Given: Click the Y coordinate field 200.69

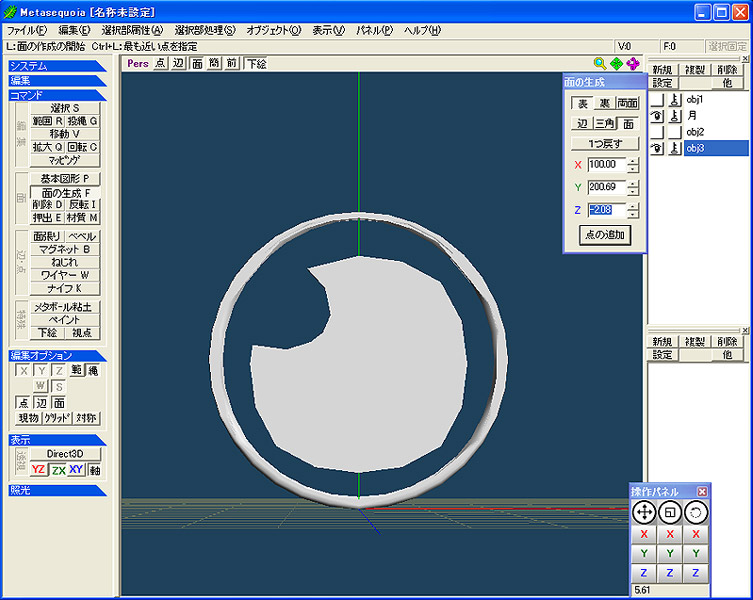Looking at the screenshot, I should tap(607, 187).
